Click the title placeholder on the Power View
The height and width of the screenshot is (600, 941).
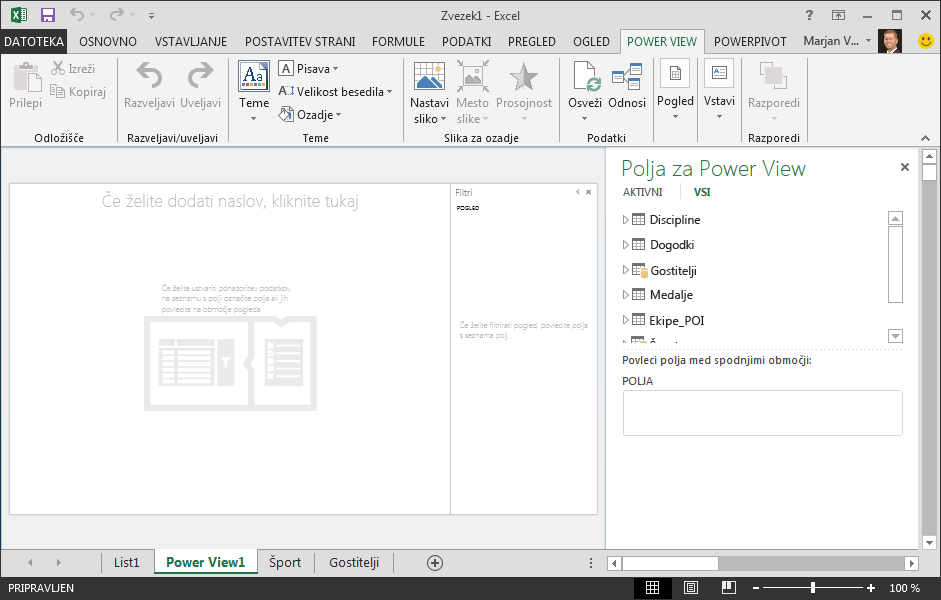click(230, 201)
